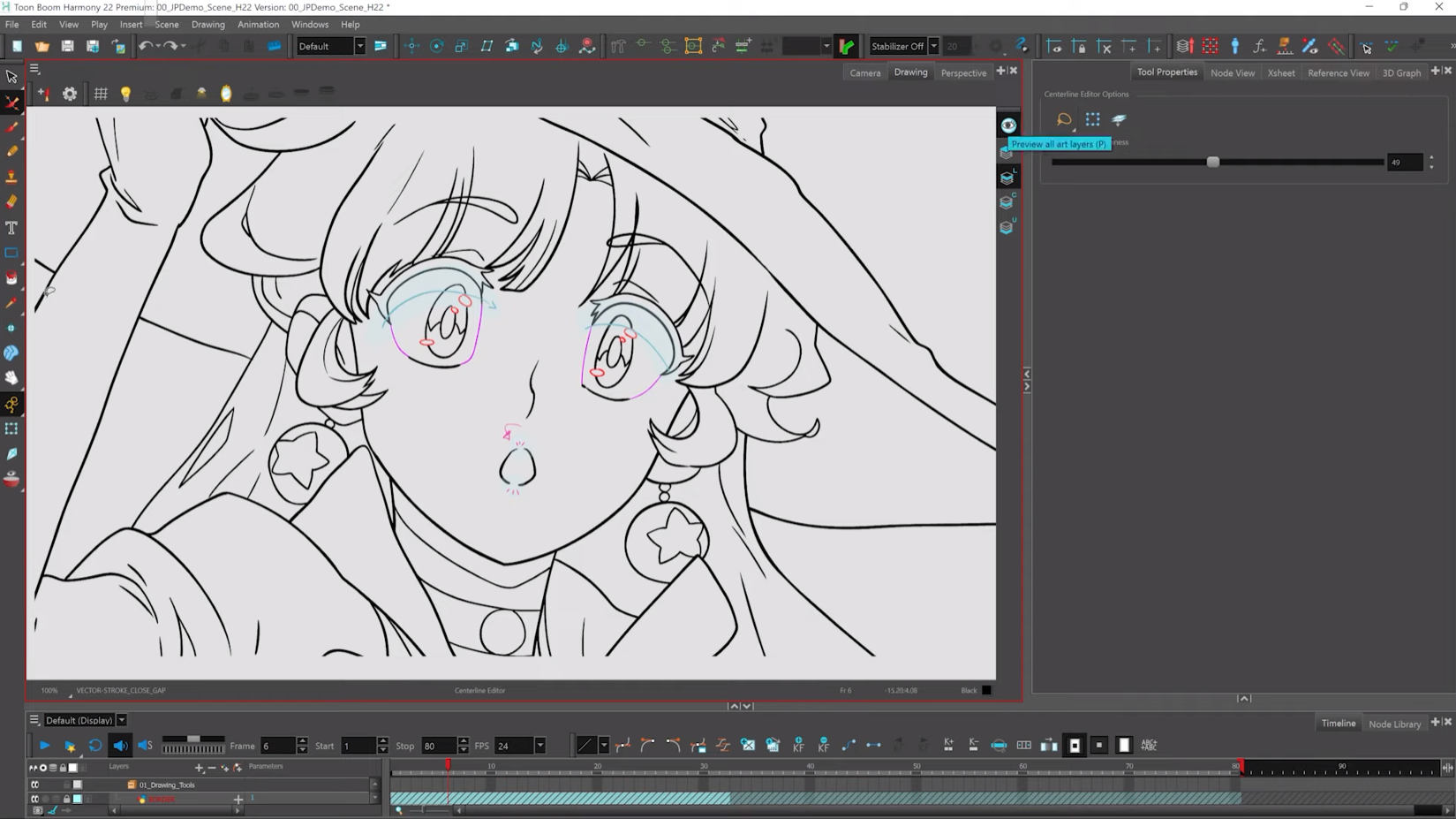Toggle the grid display in Drawing view
Image resolution: width=1456 pixels, height=819 pixels.
coord(101,93)
